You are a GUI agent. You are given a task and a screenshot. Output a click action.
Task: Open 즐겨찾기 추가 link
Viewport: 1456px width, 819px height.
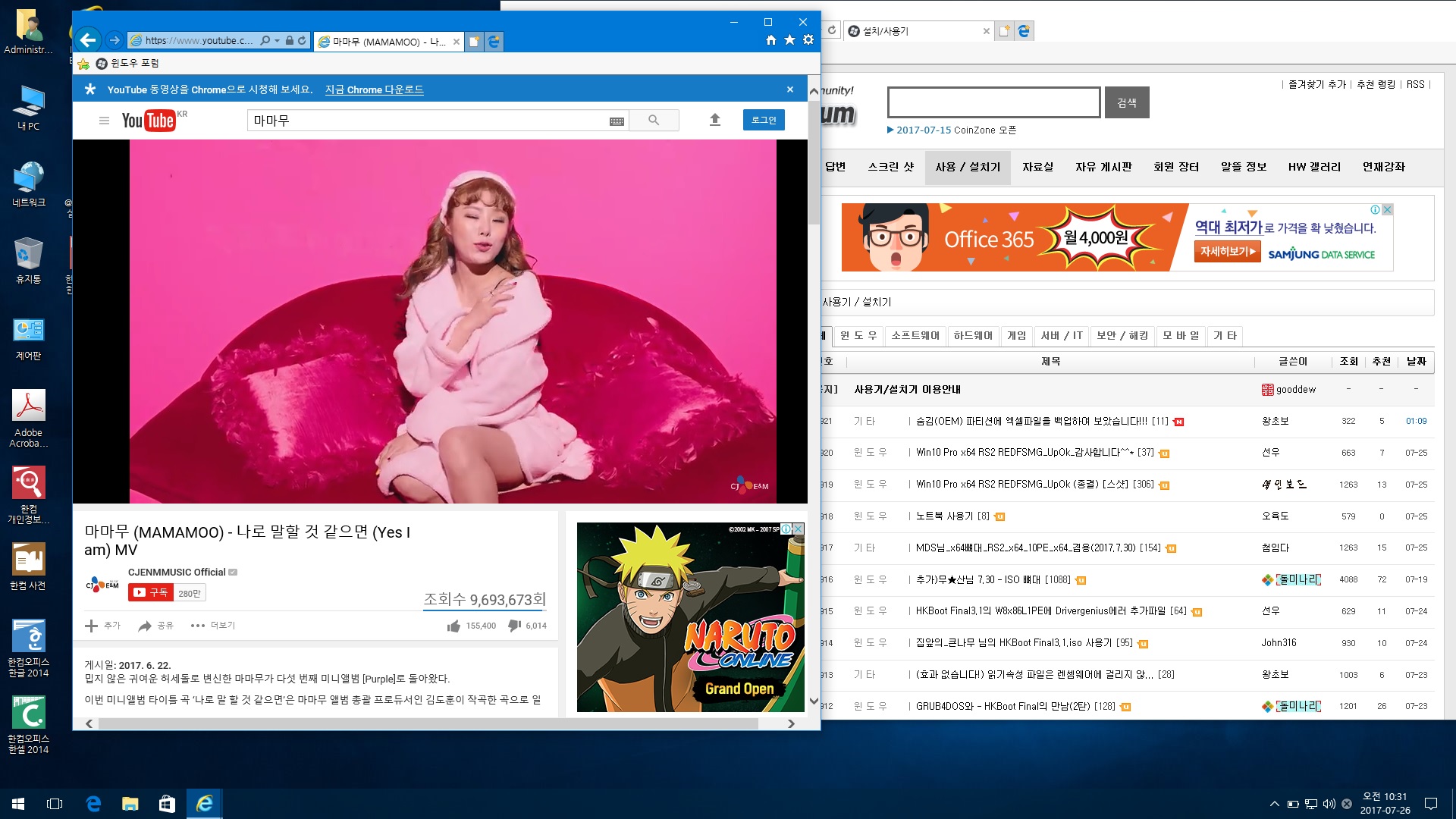1316,85
